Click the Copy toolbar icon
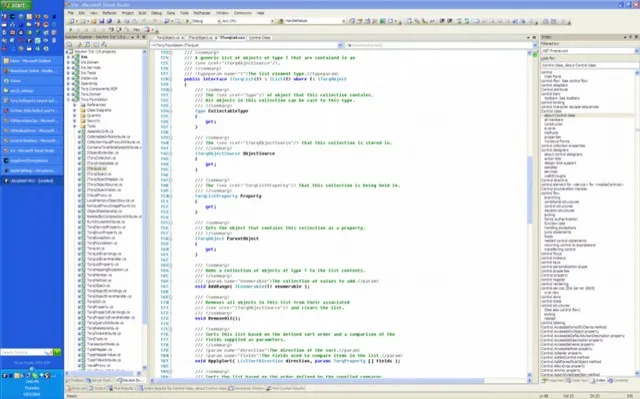The height and width of the screenshot is (399, 640). coord(127,21)
